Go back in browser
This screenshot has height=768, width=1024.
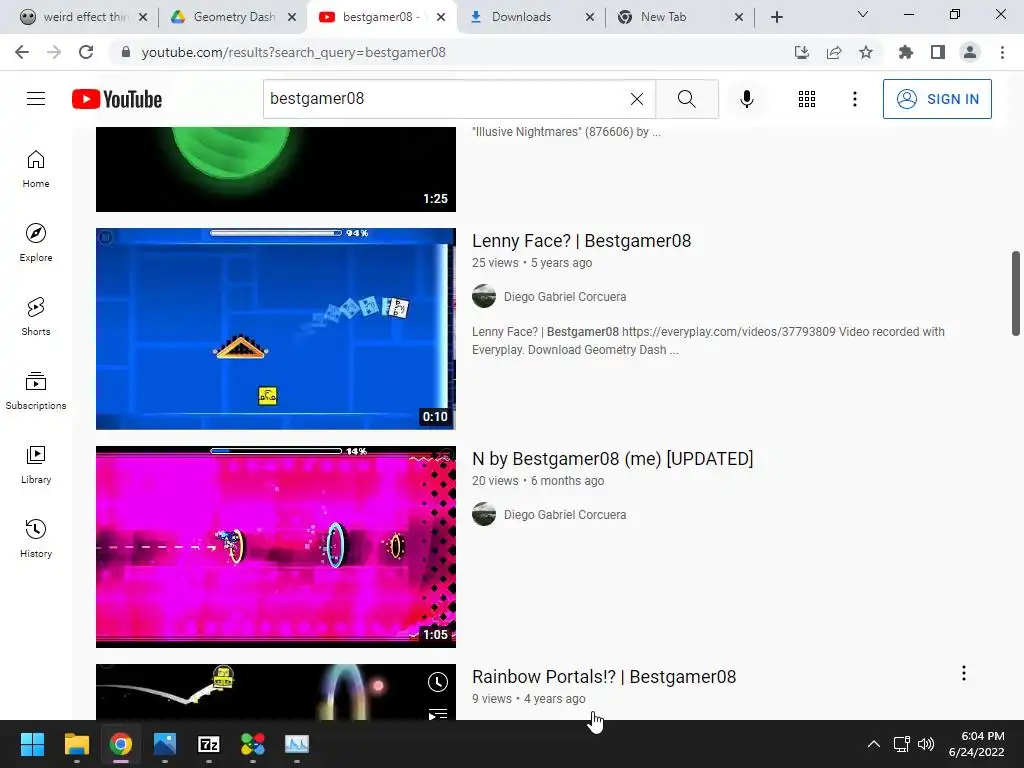pyautogui.click(x=22, y=52)
